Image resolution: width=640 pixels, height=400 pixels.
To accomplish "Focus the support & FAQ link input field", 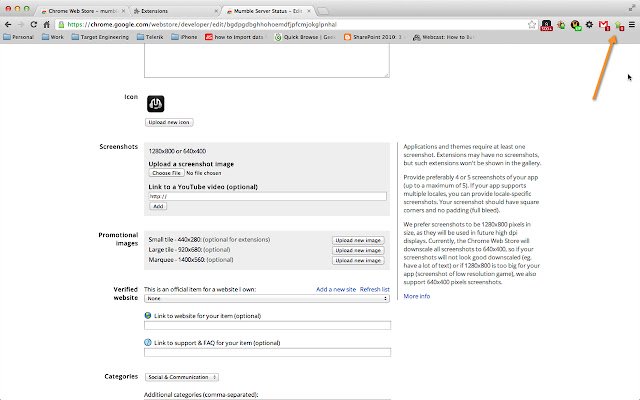I will tap(267, 352).
